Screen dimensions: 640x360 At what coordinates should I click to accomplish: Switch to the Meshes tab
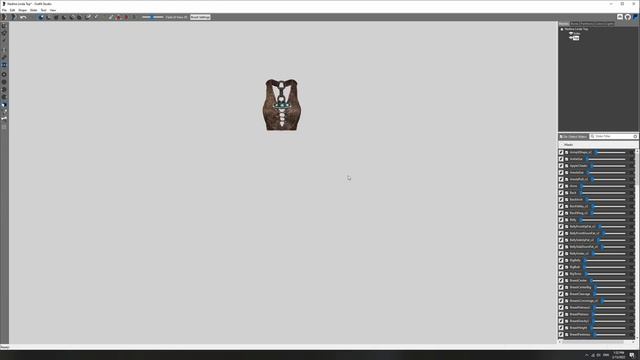(564, 24)
